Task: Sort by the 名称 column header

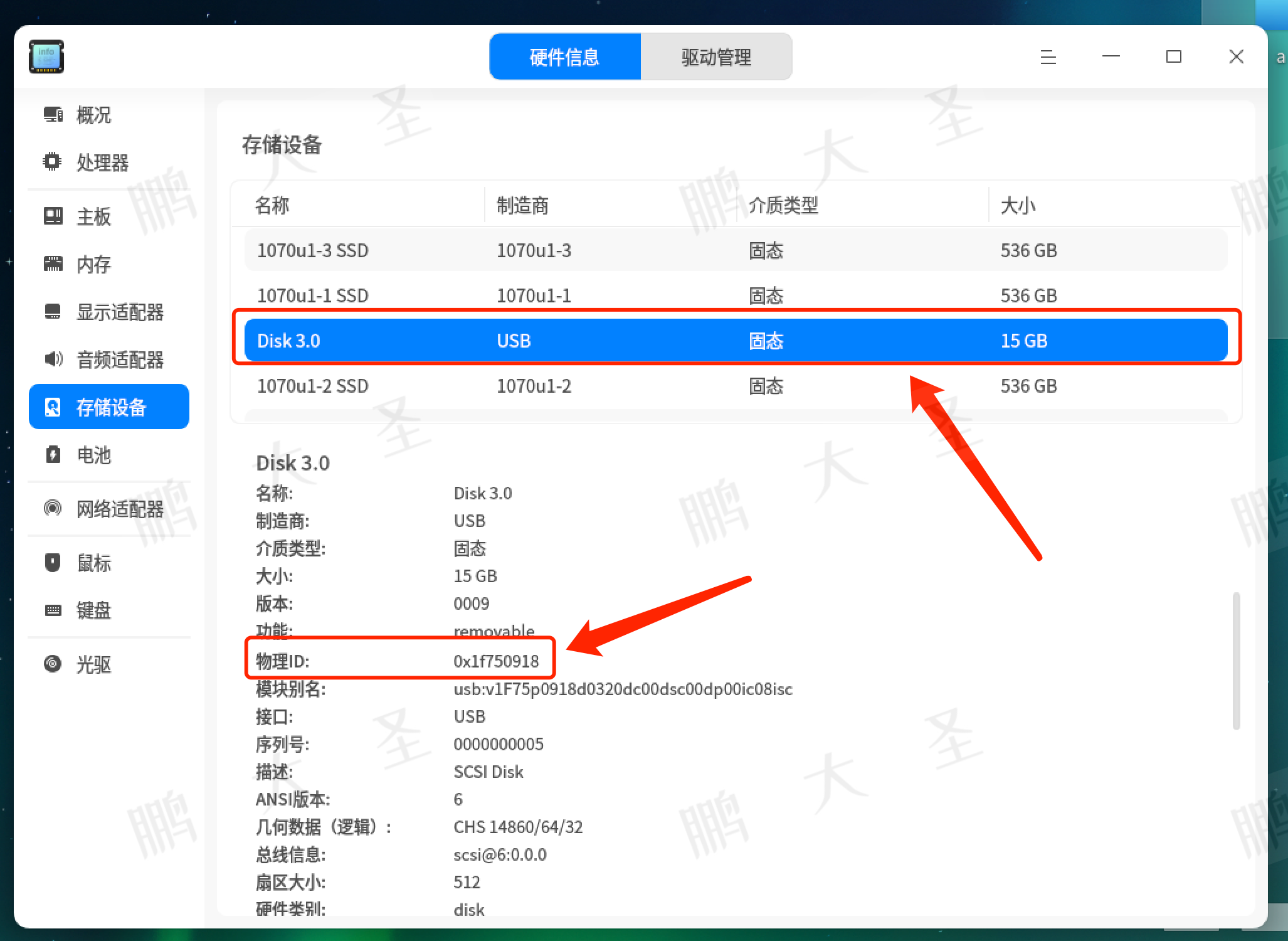Action: pyautogui.click(x=357, y=205)
